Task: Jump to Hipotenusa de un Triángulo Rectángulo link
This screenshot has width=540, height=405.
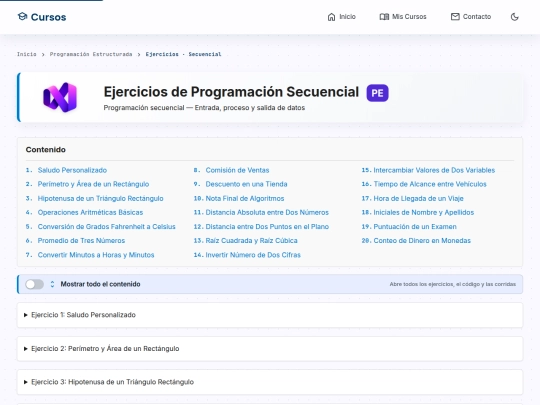Action: point(101,198)
